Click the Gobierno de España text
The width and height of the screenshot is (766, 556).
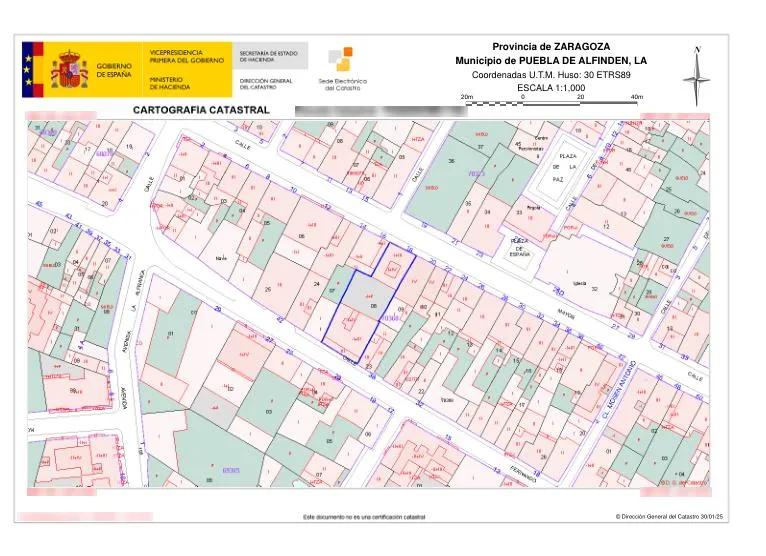click(x=114, y=70)
